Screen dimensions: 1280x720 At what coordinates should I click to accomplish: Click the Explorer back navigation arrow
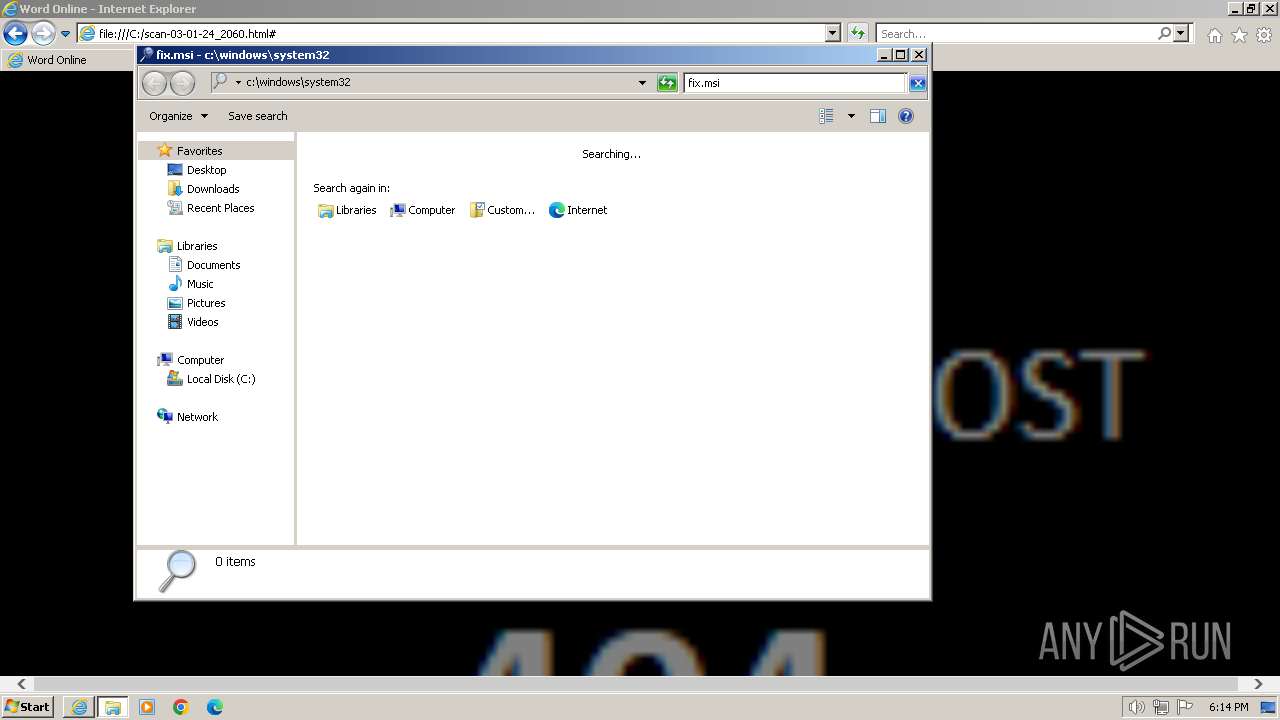point(154,83)
